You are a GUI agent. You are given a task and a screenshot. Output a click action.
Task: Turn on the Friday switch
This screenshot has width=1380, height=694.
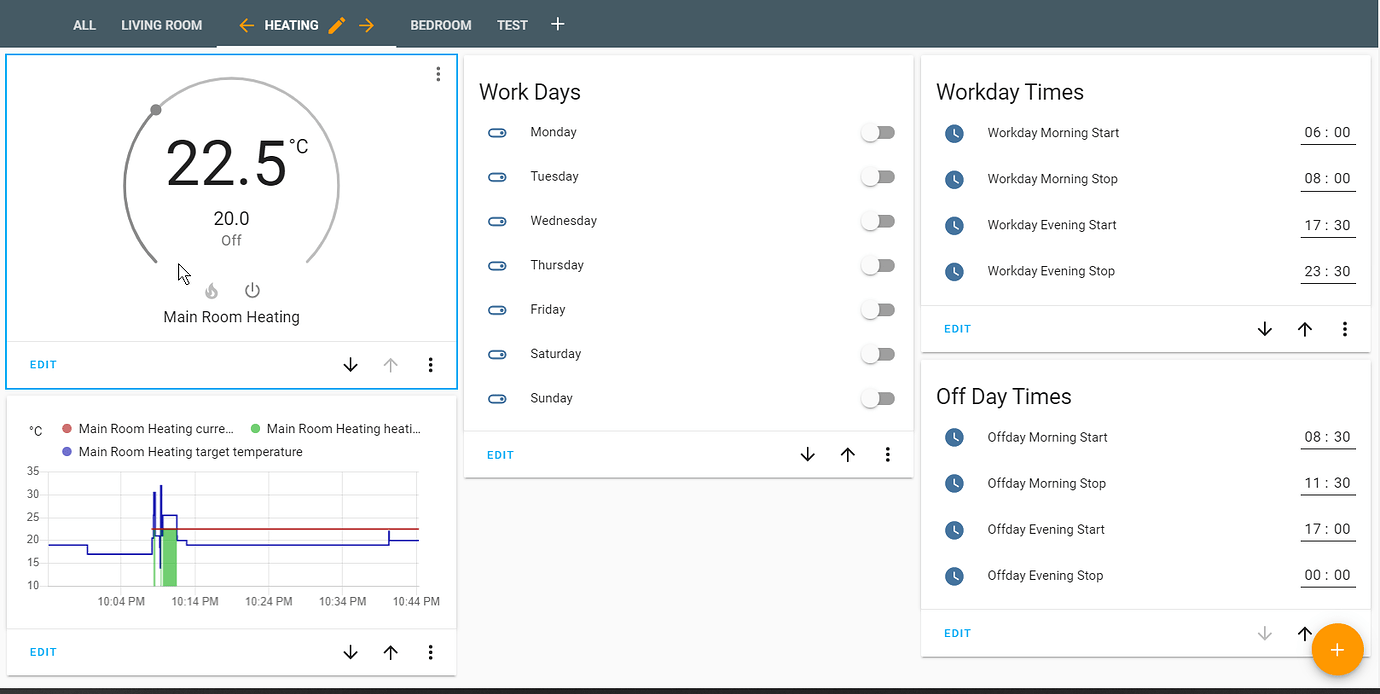coord(877,309)
